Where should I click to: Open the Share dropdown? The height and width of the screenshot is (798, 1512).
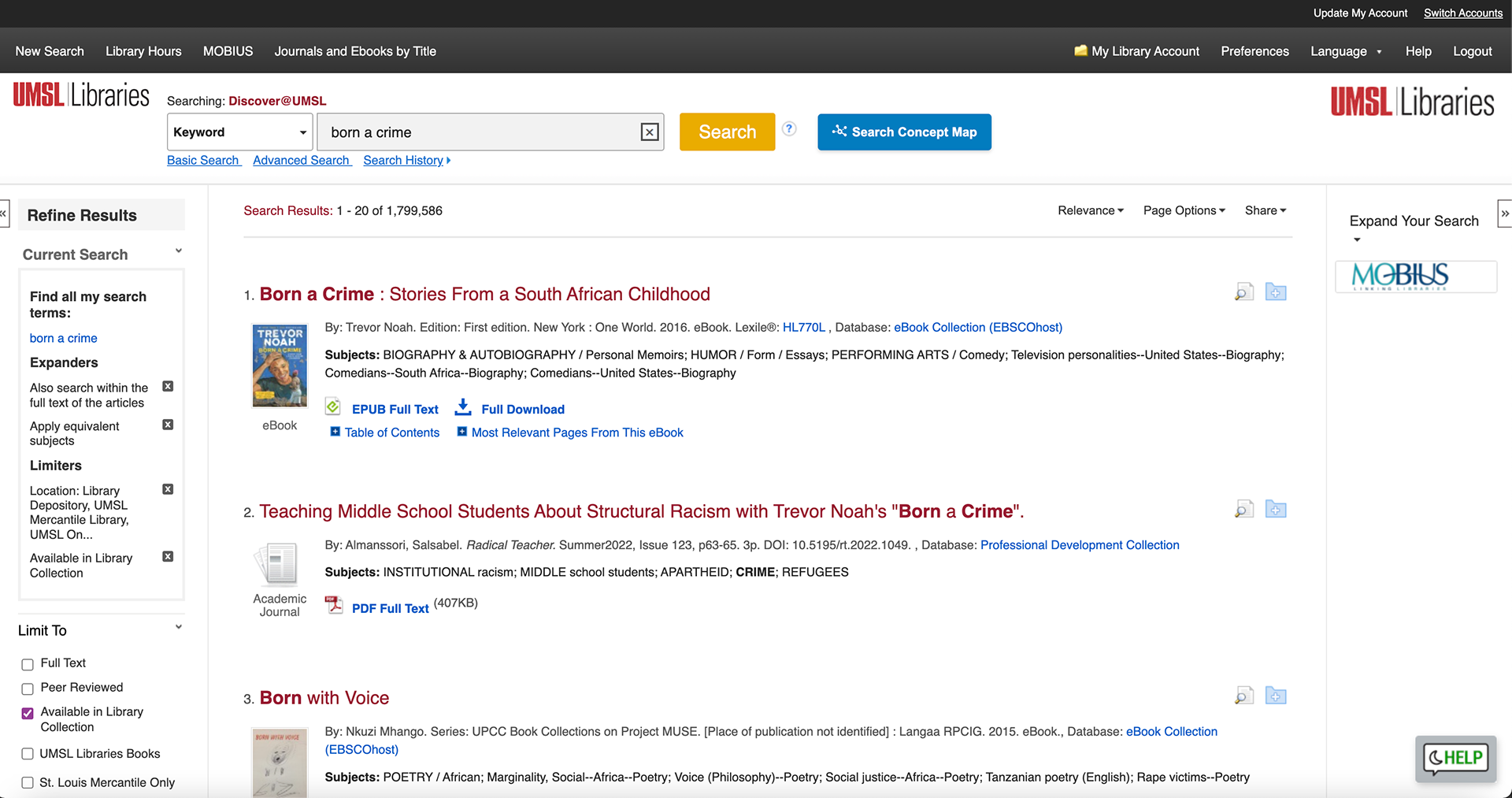pos(1266,210)
